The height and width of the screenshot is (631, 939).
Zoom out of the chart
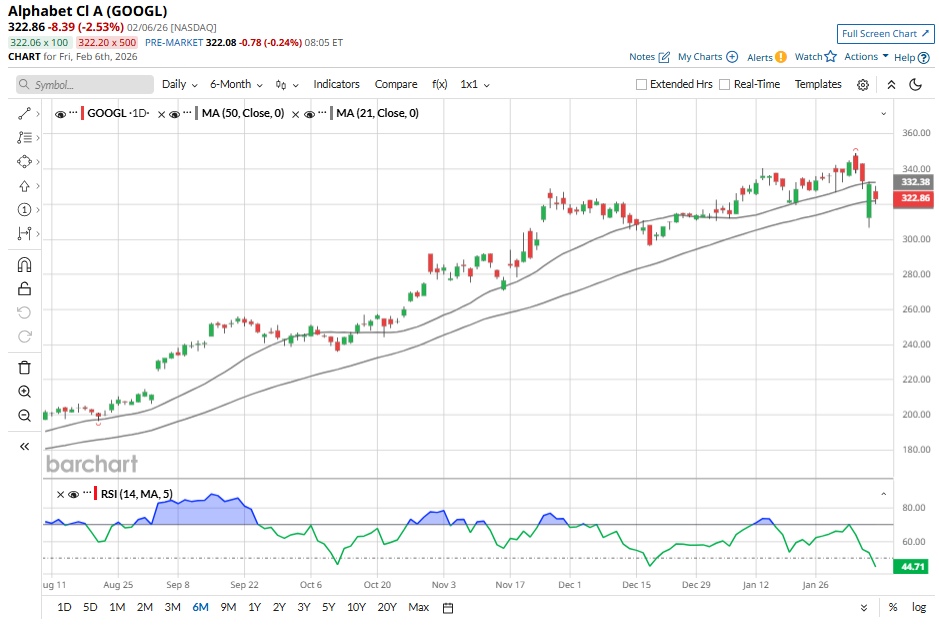25,416
